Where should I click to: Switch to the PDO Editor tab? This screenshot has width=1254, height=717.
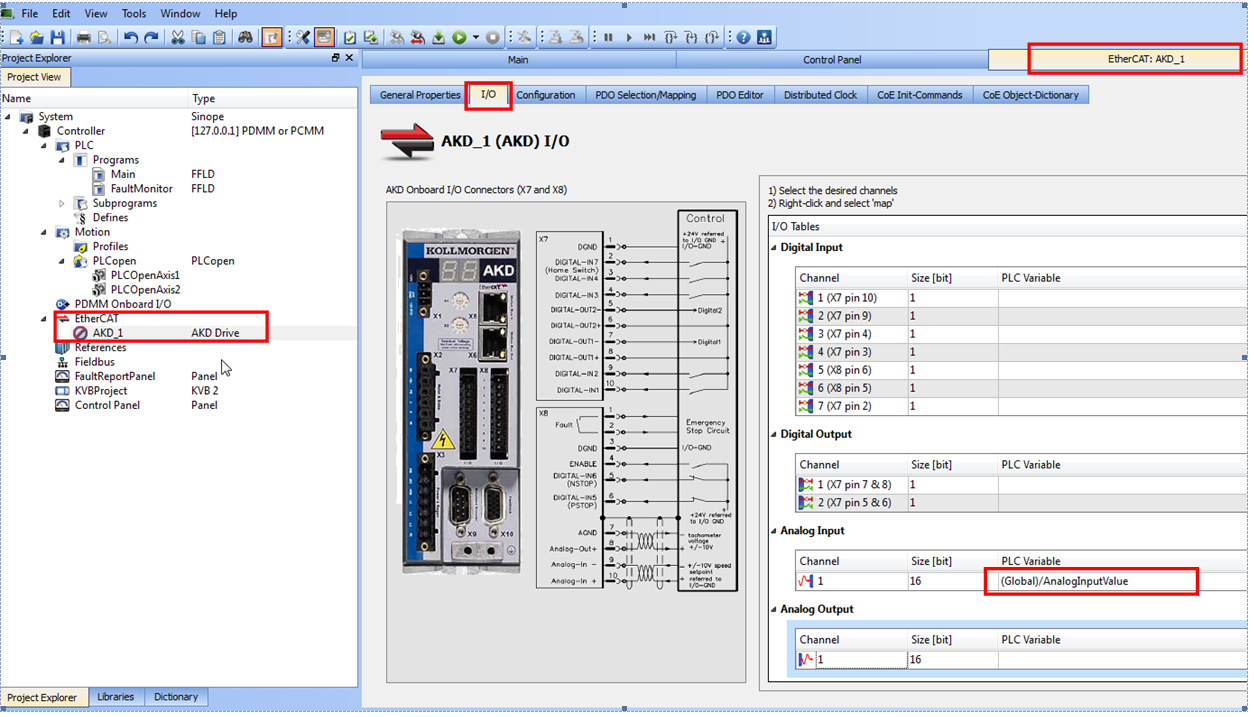[740, 95]
